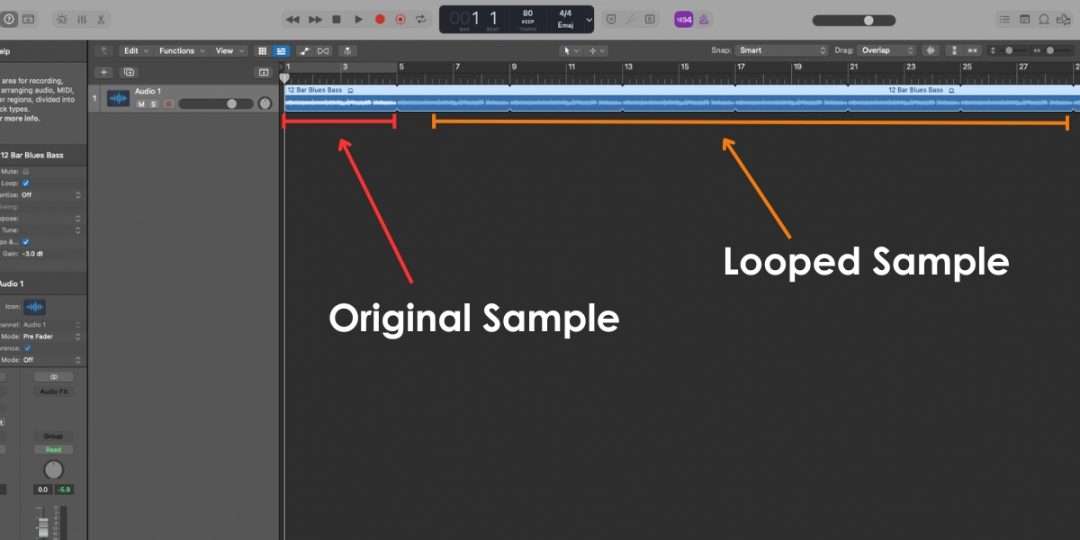Open the Functions menu in the Tracks area

tap(182, 50)
